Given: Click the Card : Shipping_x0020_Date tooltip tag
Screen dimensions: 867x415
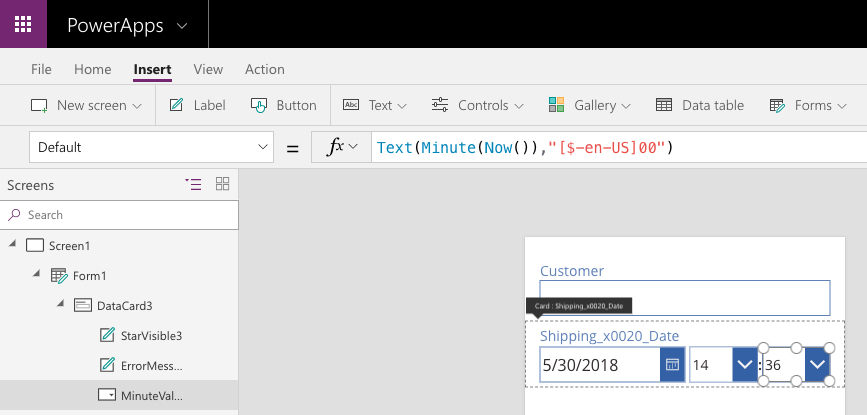Looking at the screenshot, I should pos(579,306).
